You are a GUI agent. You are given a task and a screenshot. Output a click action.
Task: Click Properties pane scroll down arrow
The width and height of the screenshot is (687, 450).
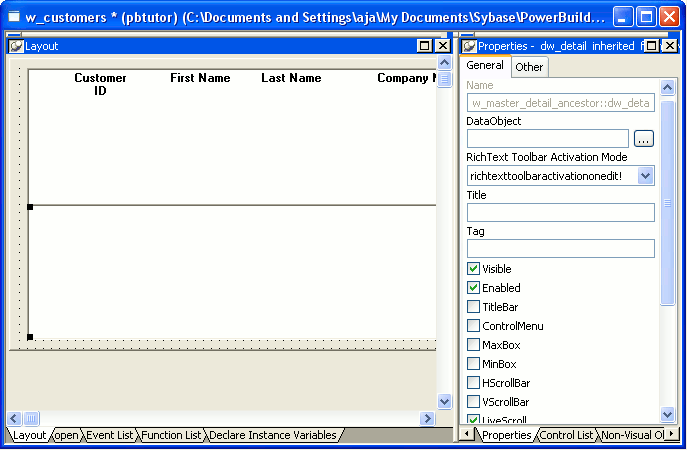tap(667, 414)
